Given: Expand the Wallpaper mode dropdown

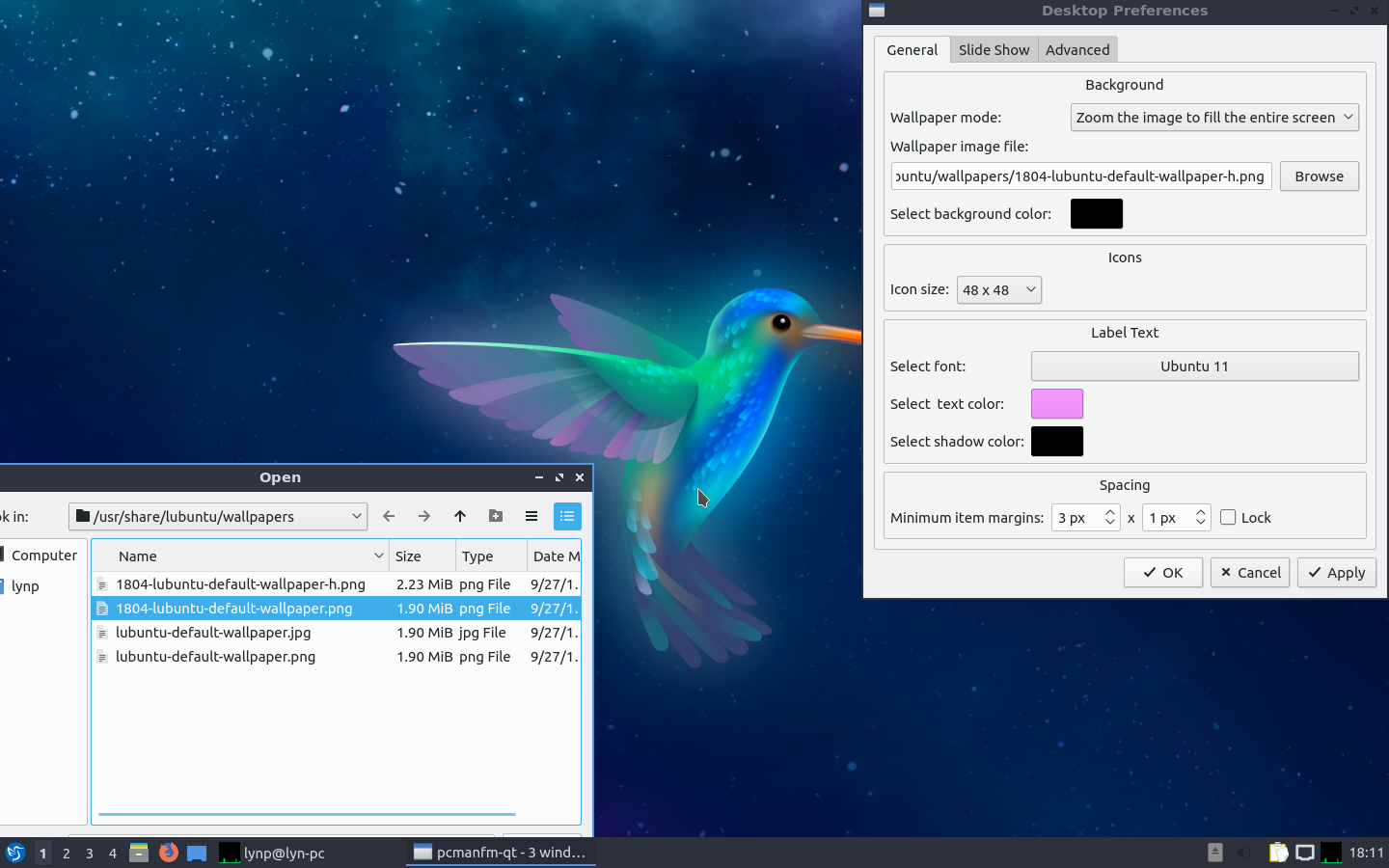Looking at the screenshot, I should pos(1214,118).
